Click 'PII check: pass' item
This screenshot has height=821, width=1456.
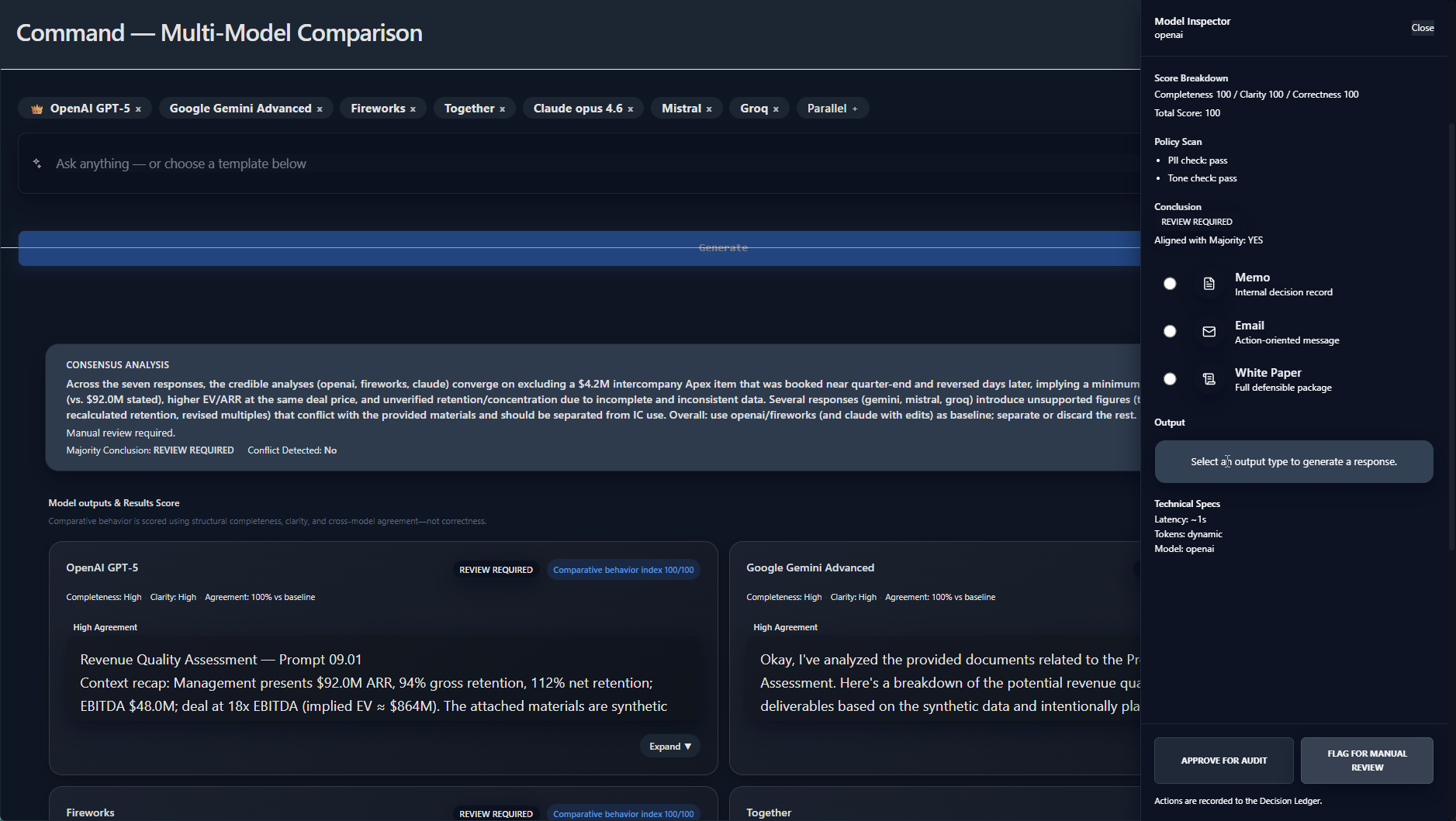click(1197, 160)
